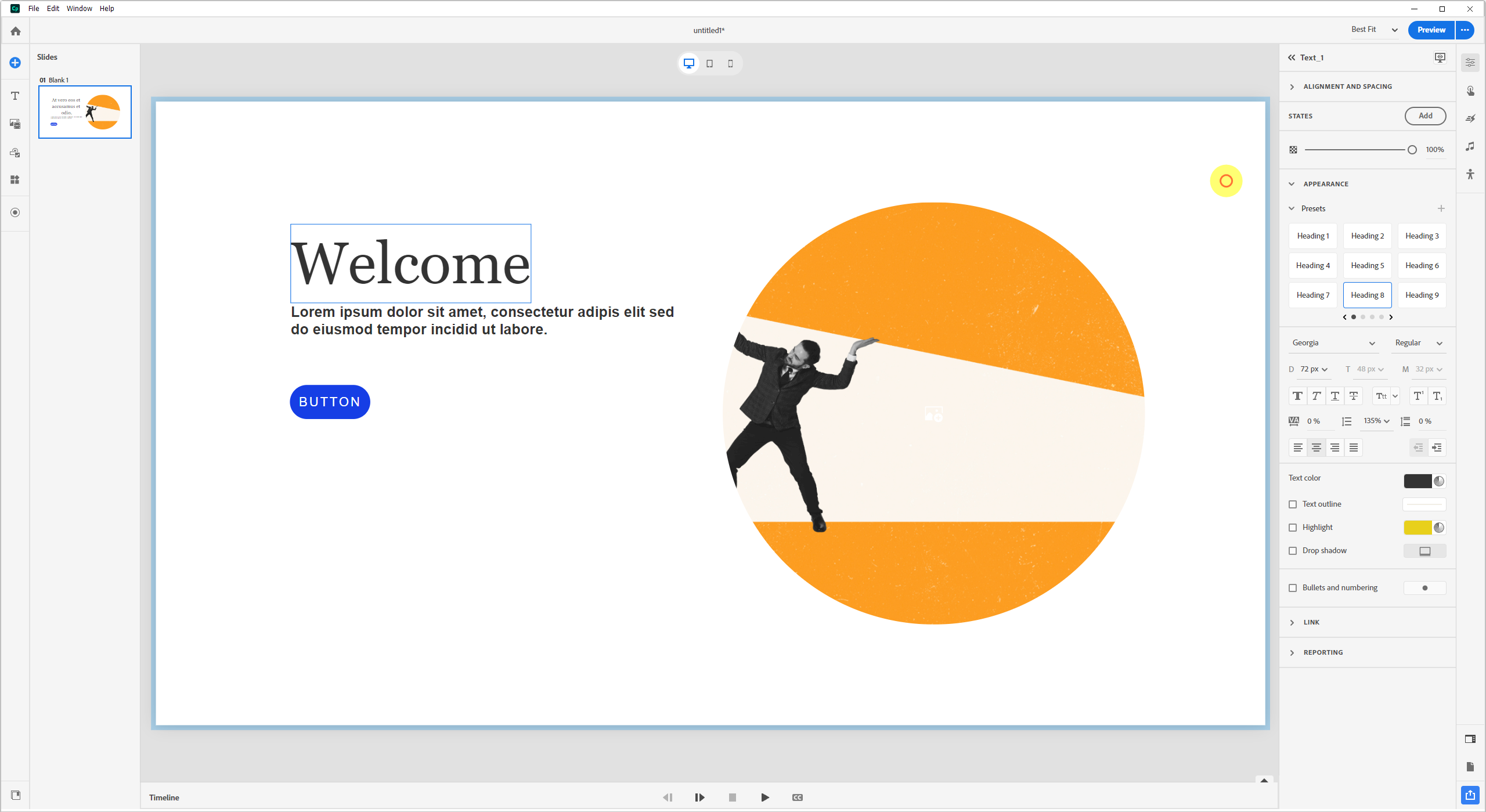The height and width of the screenshot is (812, 1486).
Task: Open the Georgia font family dropdown
Action: coord(1333,343)
